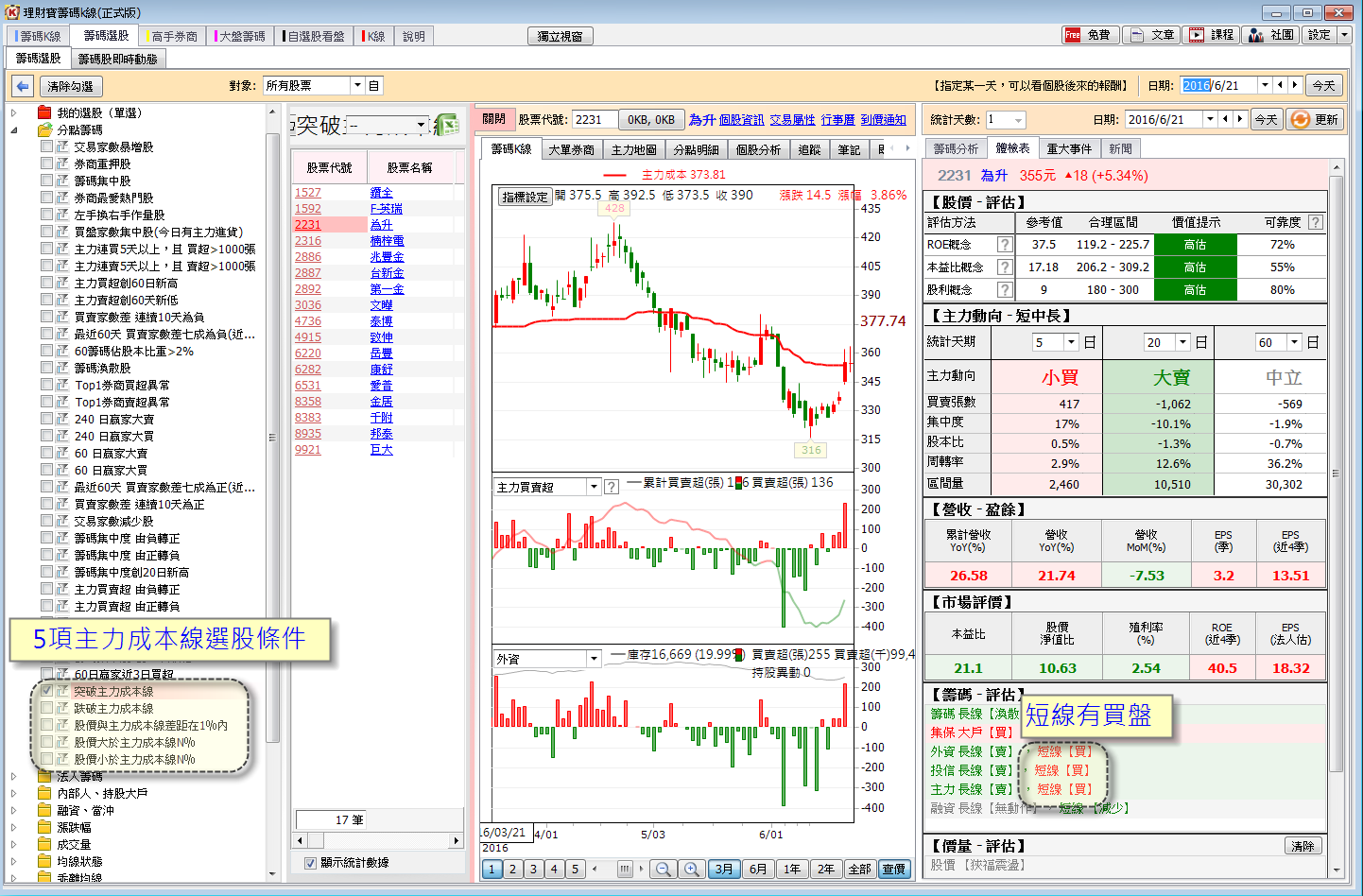Check the 籌碼集中股 checkbox
The width and height of the screenshot is (1363, 896).
46,181
